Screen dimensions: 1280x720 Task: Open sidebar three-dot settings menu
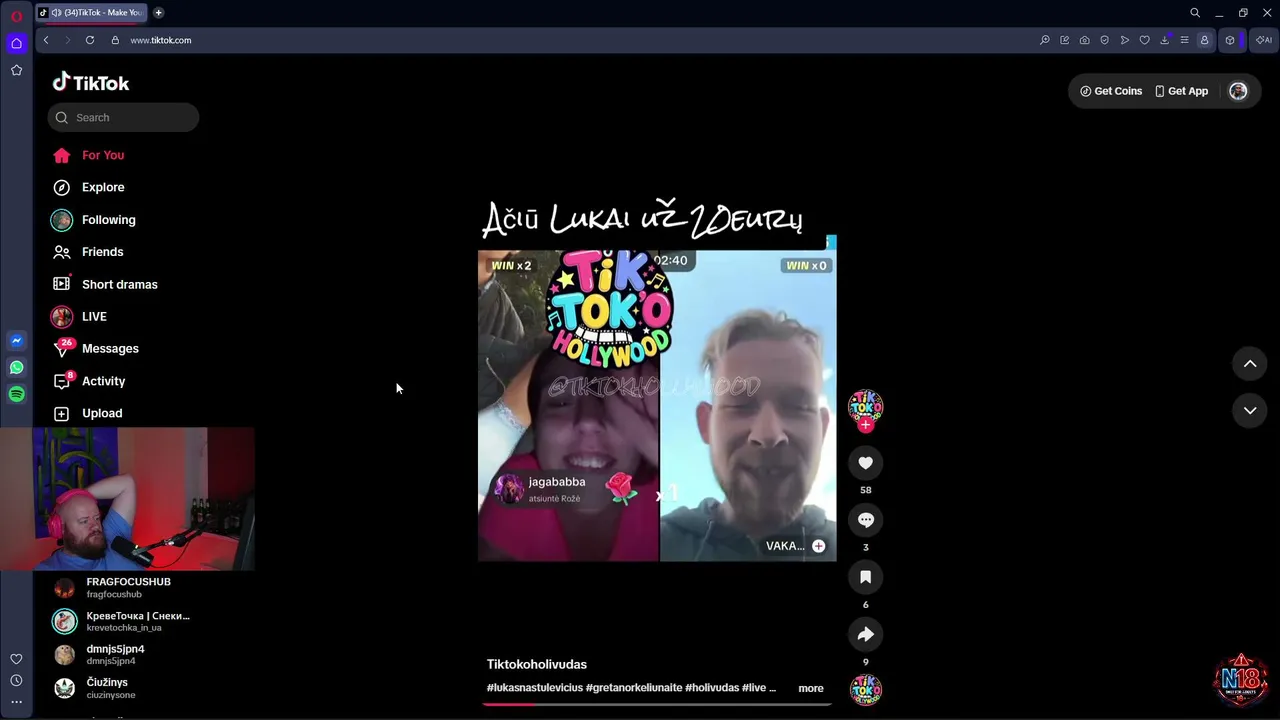16,702
